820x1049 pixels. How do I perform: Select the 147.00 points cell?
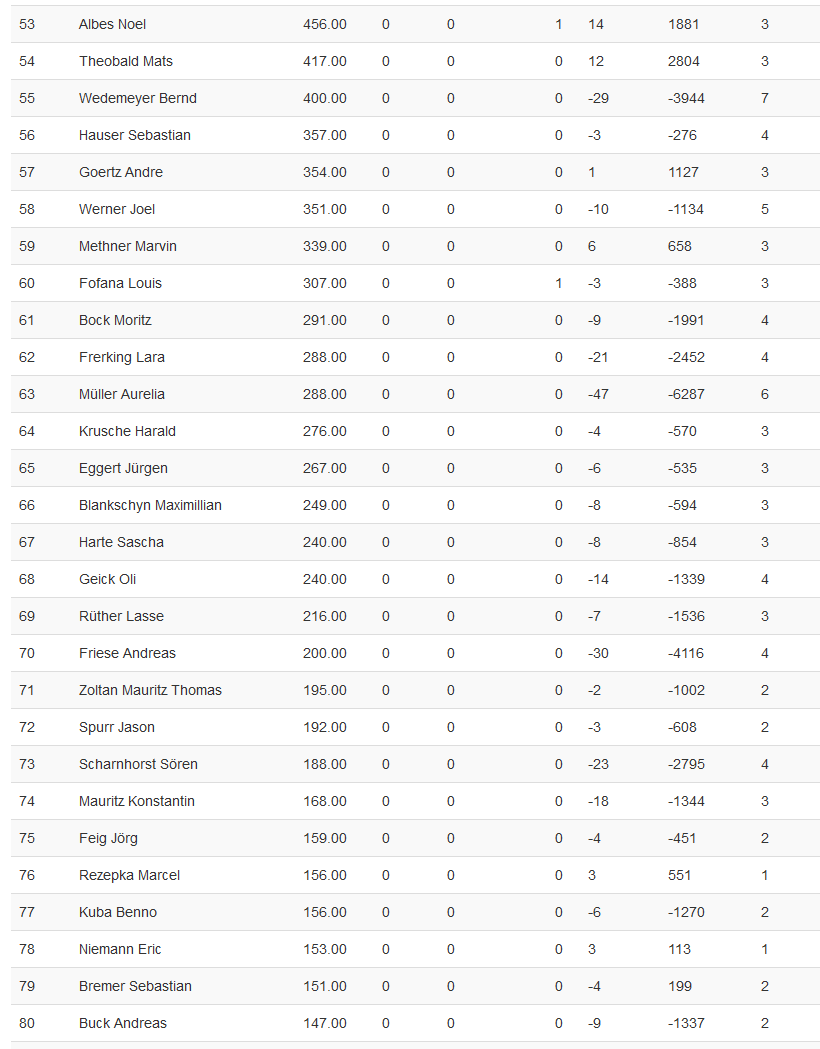pos(325,1023)
